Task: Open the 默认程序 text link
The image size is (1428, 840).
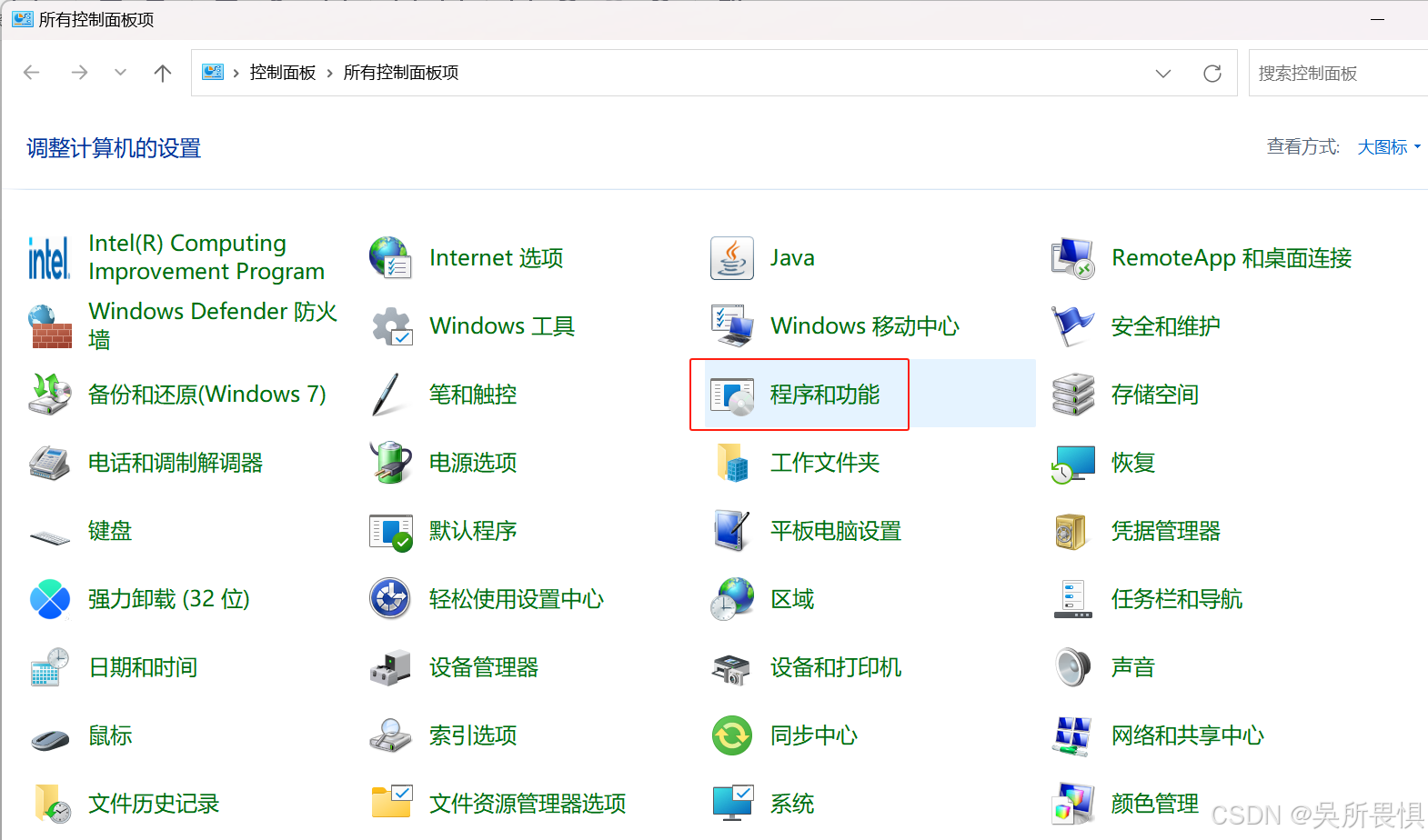Action: pyautogui.click(x=473, y=531)
